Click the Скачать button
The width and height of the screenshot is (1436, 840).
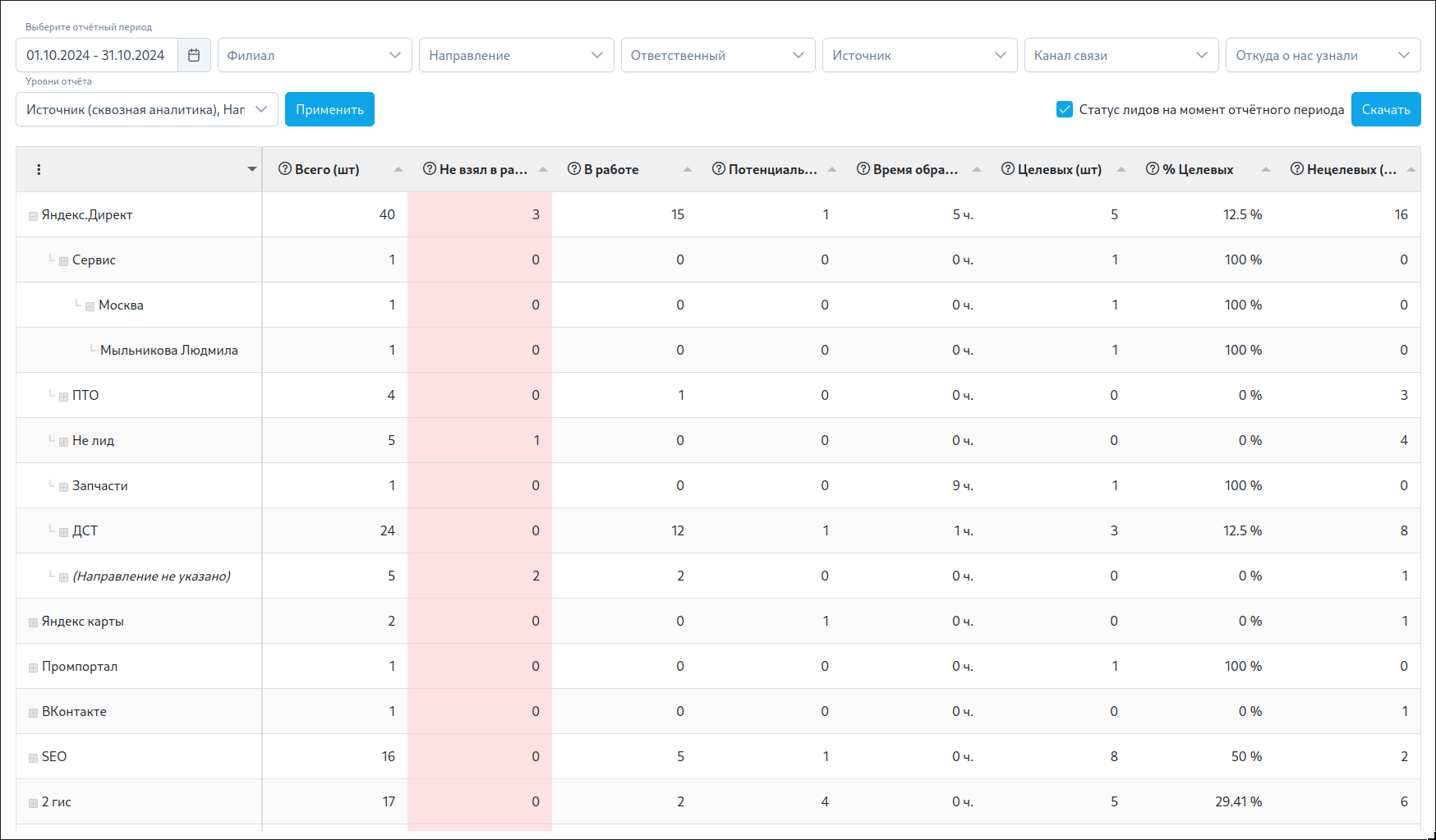tap(1385, 109)
